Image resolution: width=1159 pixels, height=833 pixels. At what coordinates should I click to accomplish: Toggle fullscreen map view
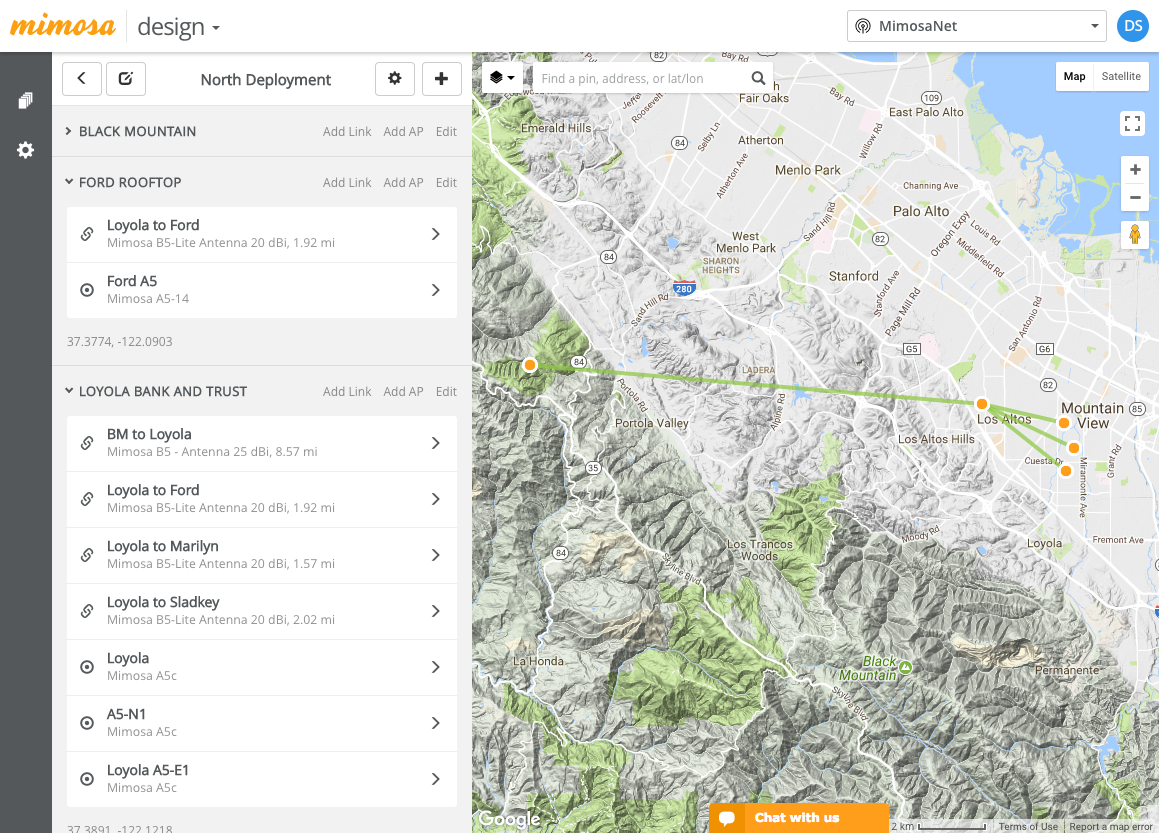1133,123
